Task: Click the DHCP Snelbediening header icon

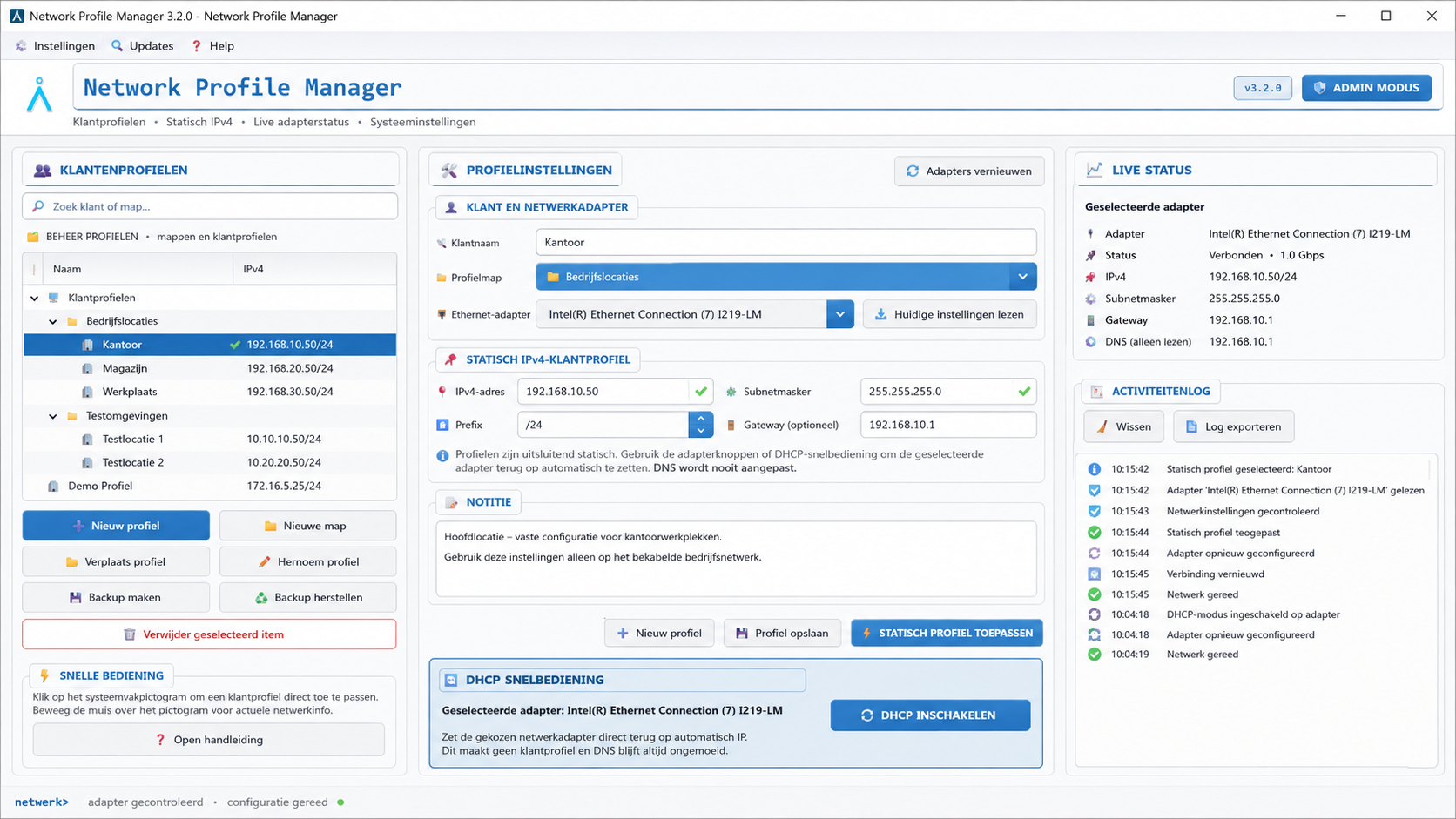Action: coord(451,680)
